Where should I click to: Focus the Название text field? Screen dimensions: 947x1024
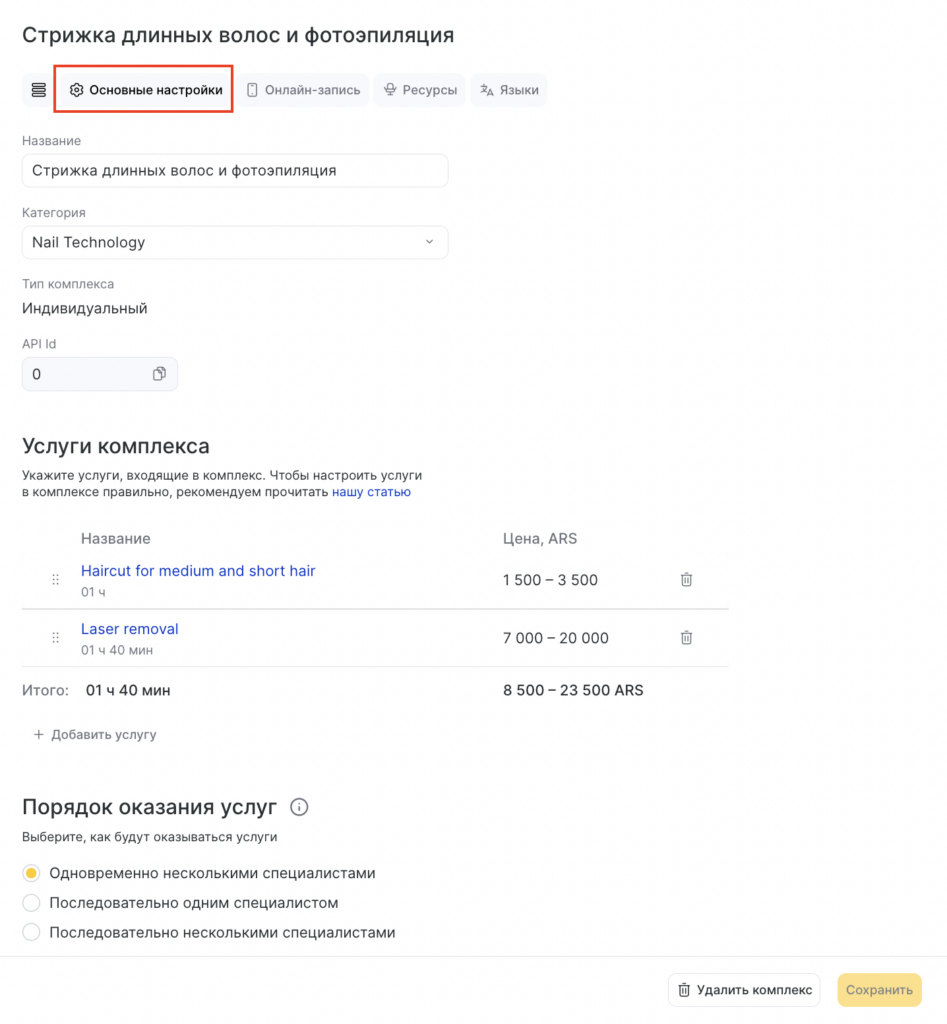(235, 171)
